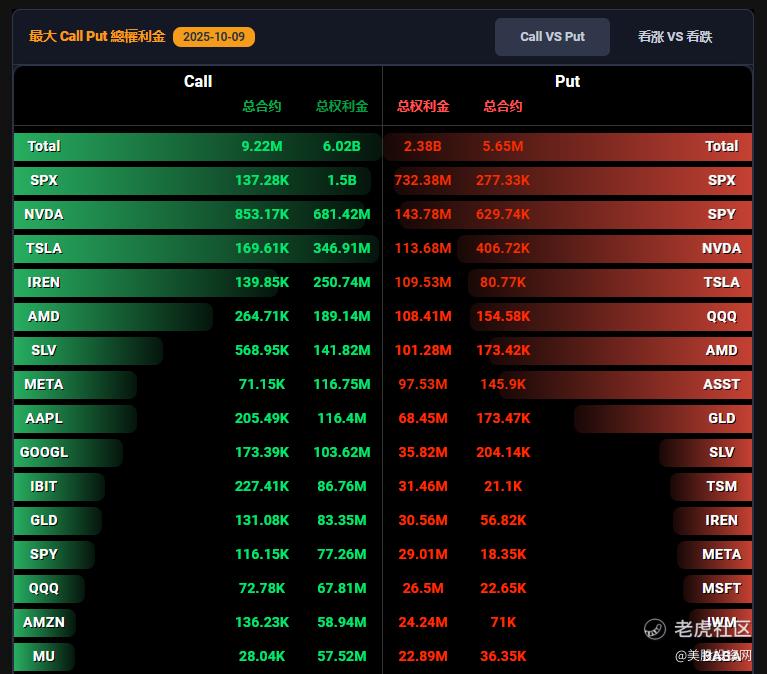The image size is (767, 674).
Task: Click the AMD ticker in Call list
Action: click(x=44, y=316)
